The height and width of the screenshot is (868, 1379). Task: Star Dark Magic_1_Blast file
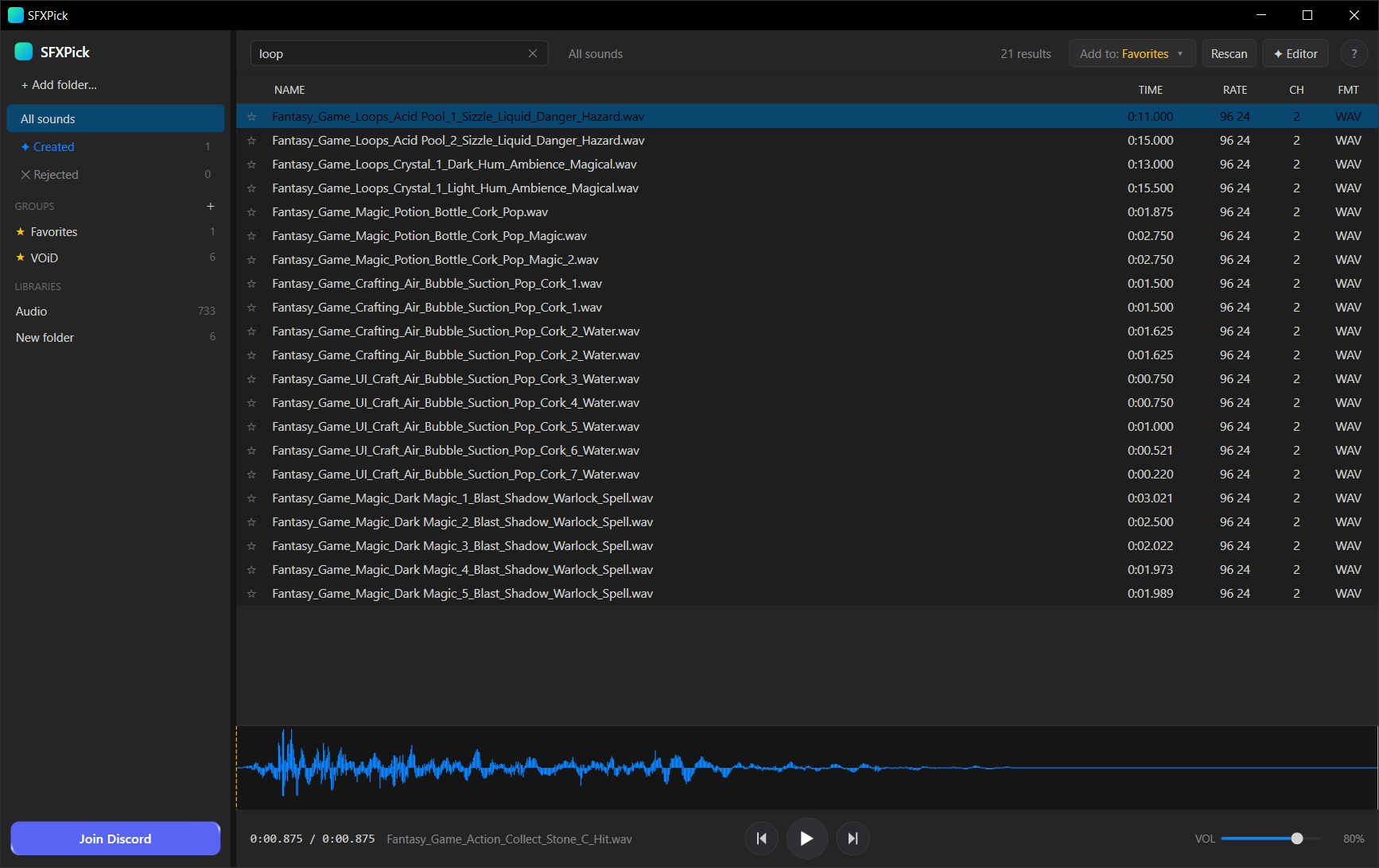pos(251,498)
